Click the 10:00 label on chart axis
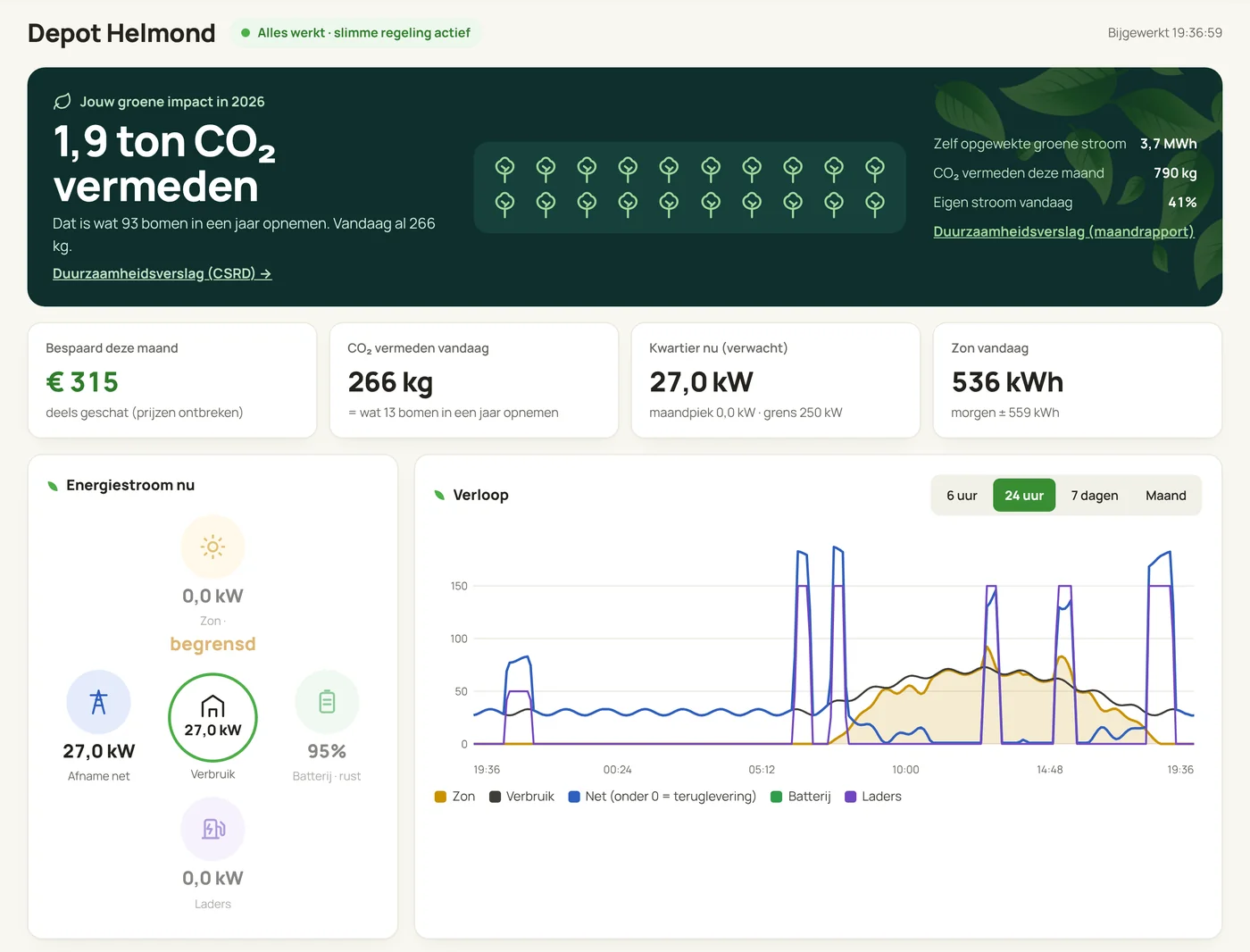Viewport: 1250px width, 952px height. click(x=905, y=770)
